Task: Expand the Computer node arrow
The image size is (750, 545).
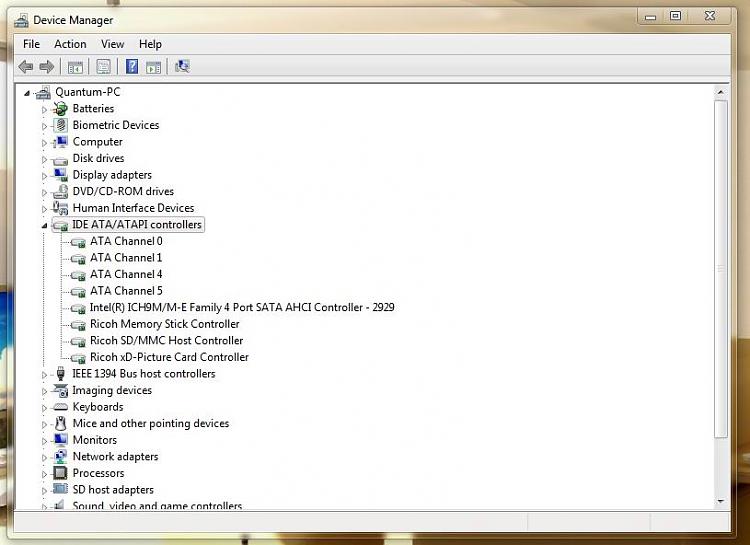Action: (44, 143)
